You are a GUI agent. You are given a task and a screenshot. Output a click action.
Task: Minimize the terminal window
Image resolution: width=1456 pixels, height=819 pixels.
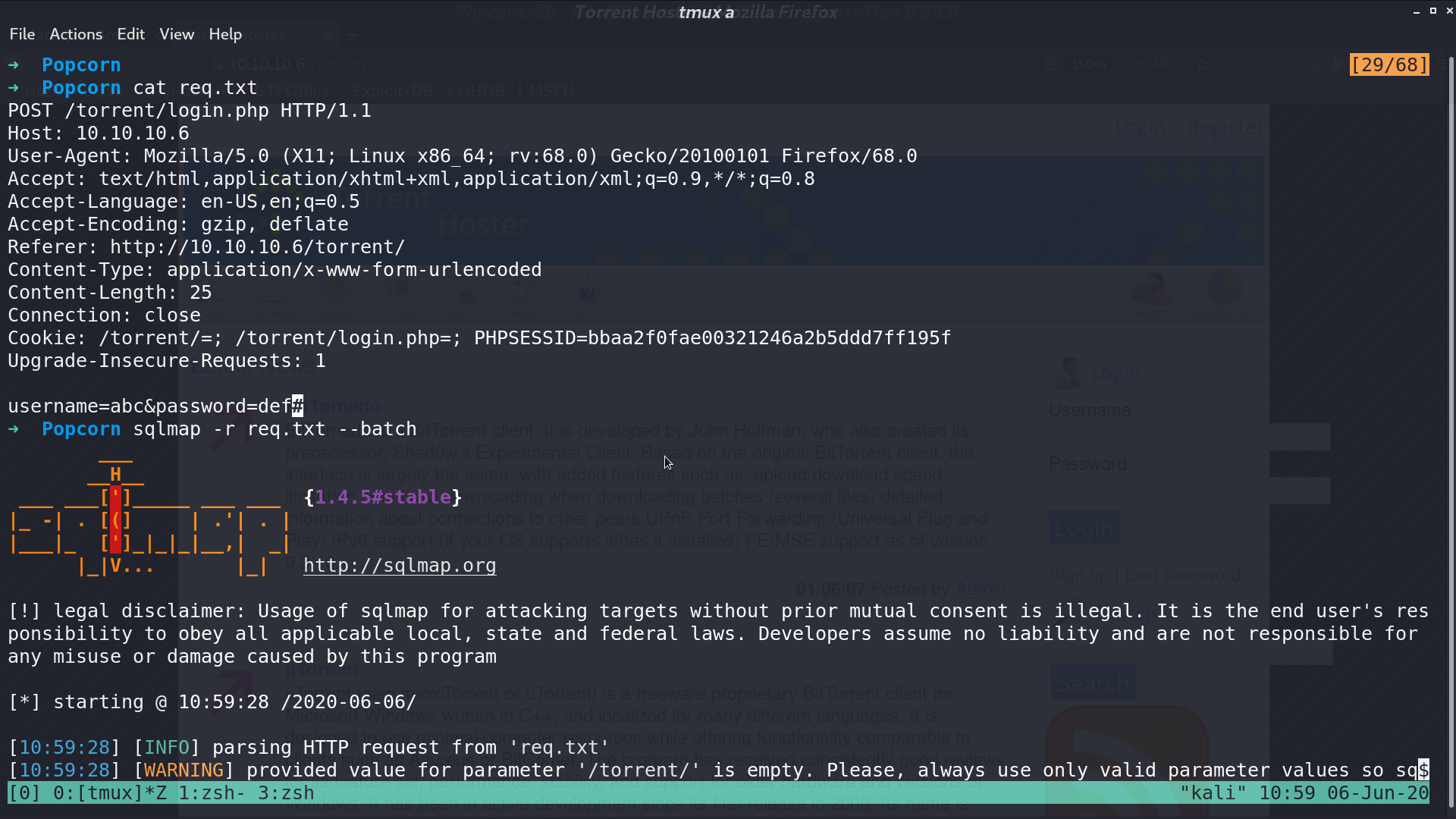(x=1417, y=11)
